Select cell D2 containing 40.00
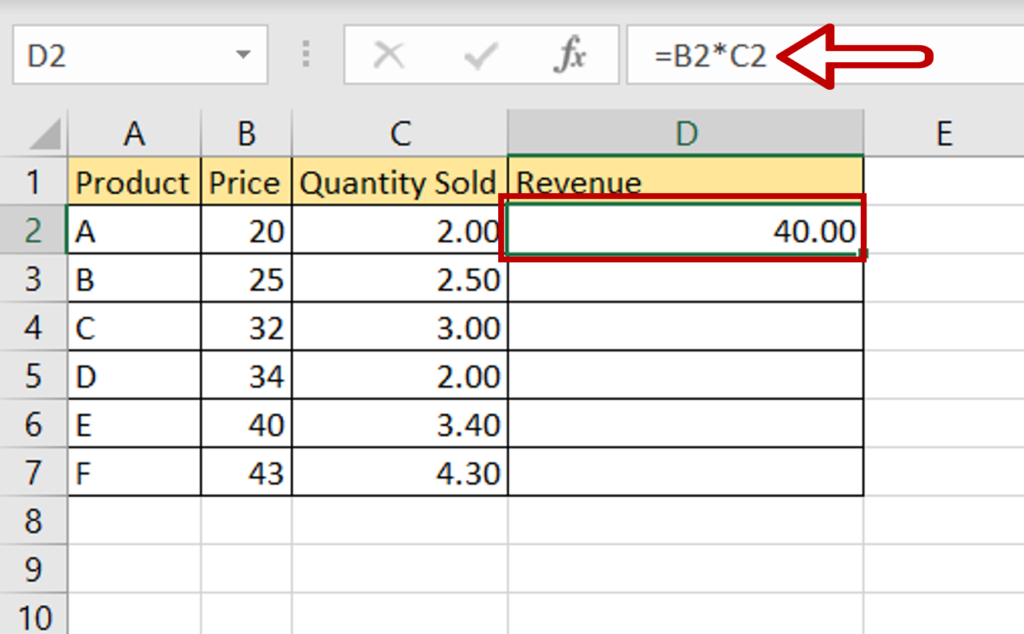Screen dimensions: 1024x634 [686, 230]
